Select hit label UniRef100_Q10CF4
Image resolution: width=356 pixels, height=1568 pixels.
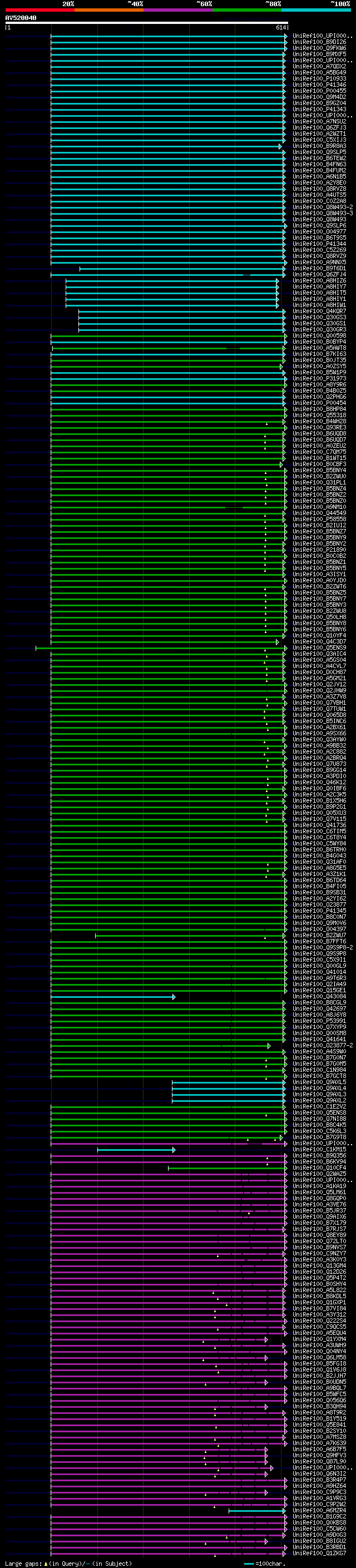(319, 1168)
